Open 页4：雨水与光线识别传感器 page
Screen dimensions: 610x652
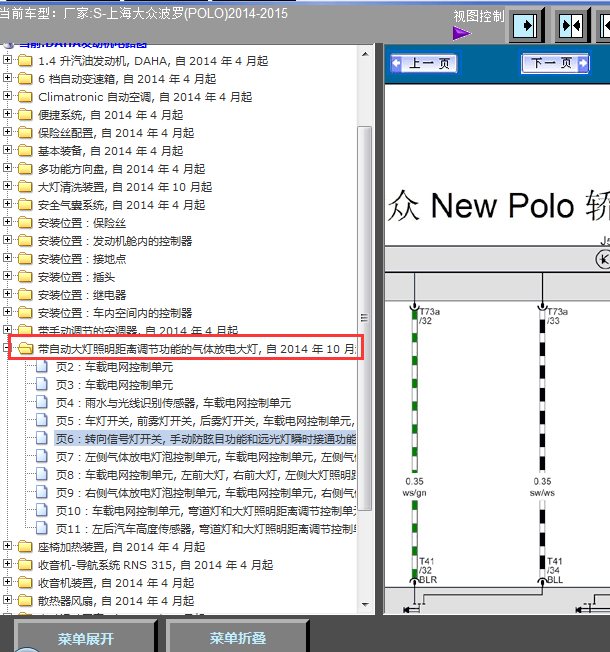click(x=173, y=403)
